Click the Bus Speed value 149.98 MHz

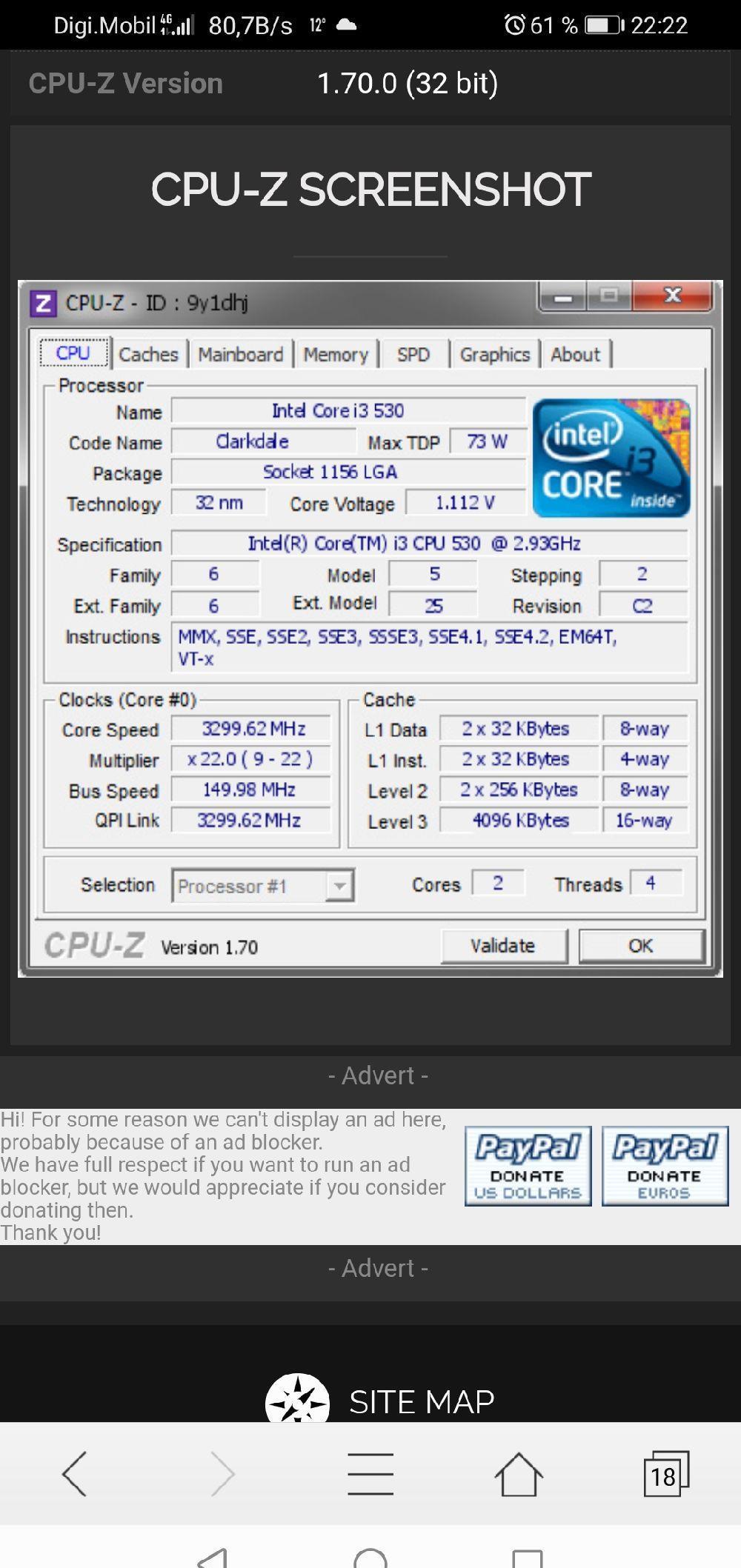pyautogui.click(x=250, y=790)
